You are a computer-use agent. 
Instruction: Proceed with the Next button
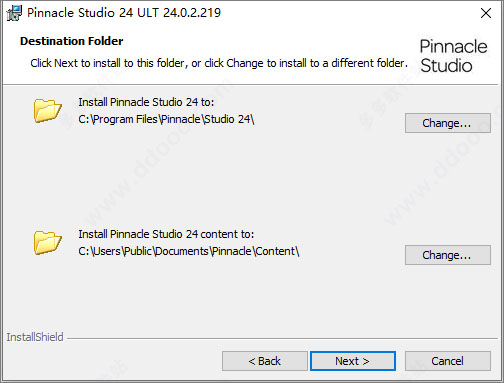353,361
